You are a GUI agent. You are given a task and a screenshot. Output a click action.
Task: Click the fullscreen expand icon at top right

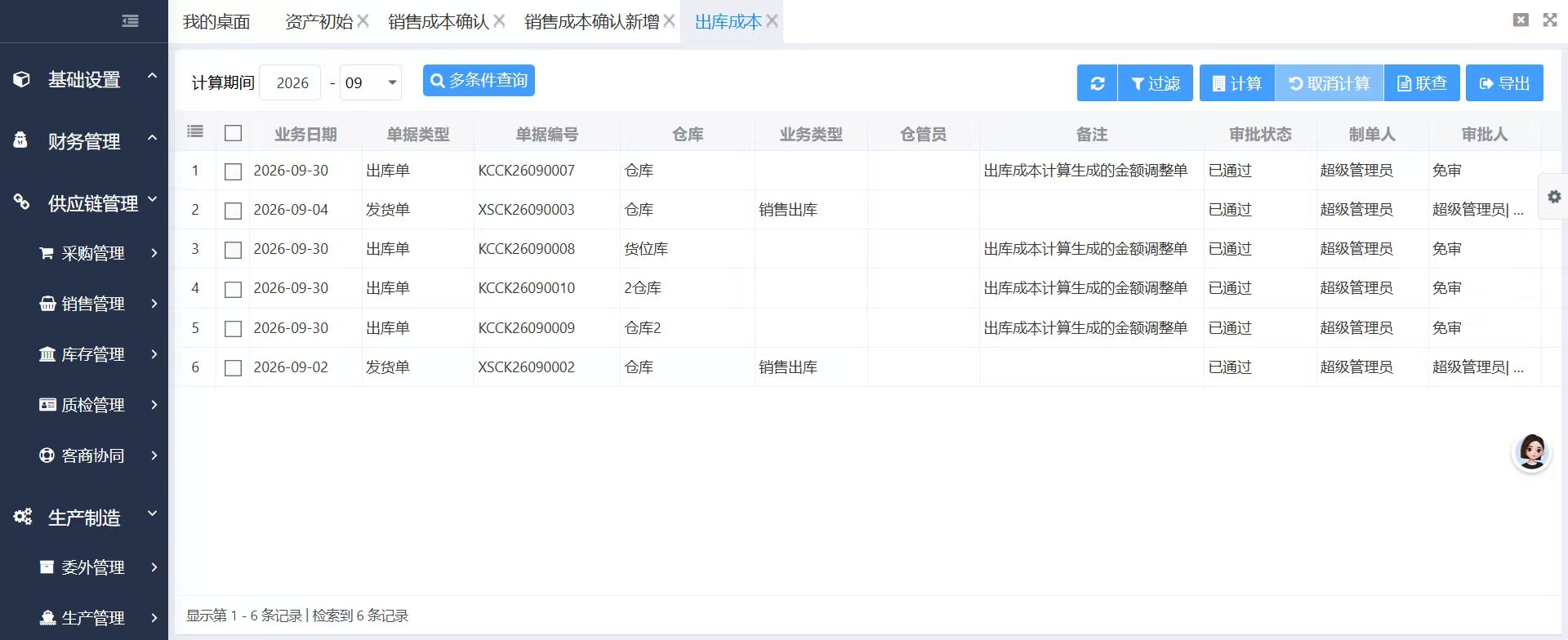(1550, 20)
